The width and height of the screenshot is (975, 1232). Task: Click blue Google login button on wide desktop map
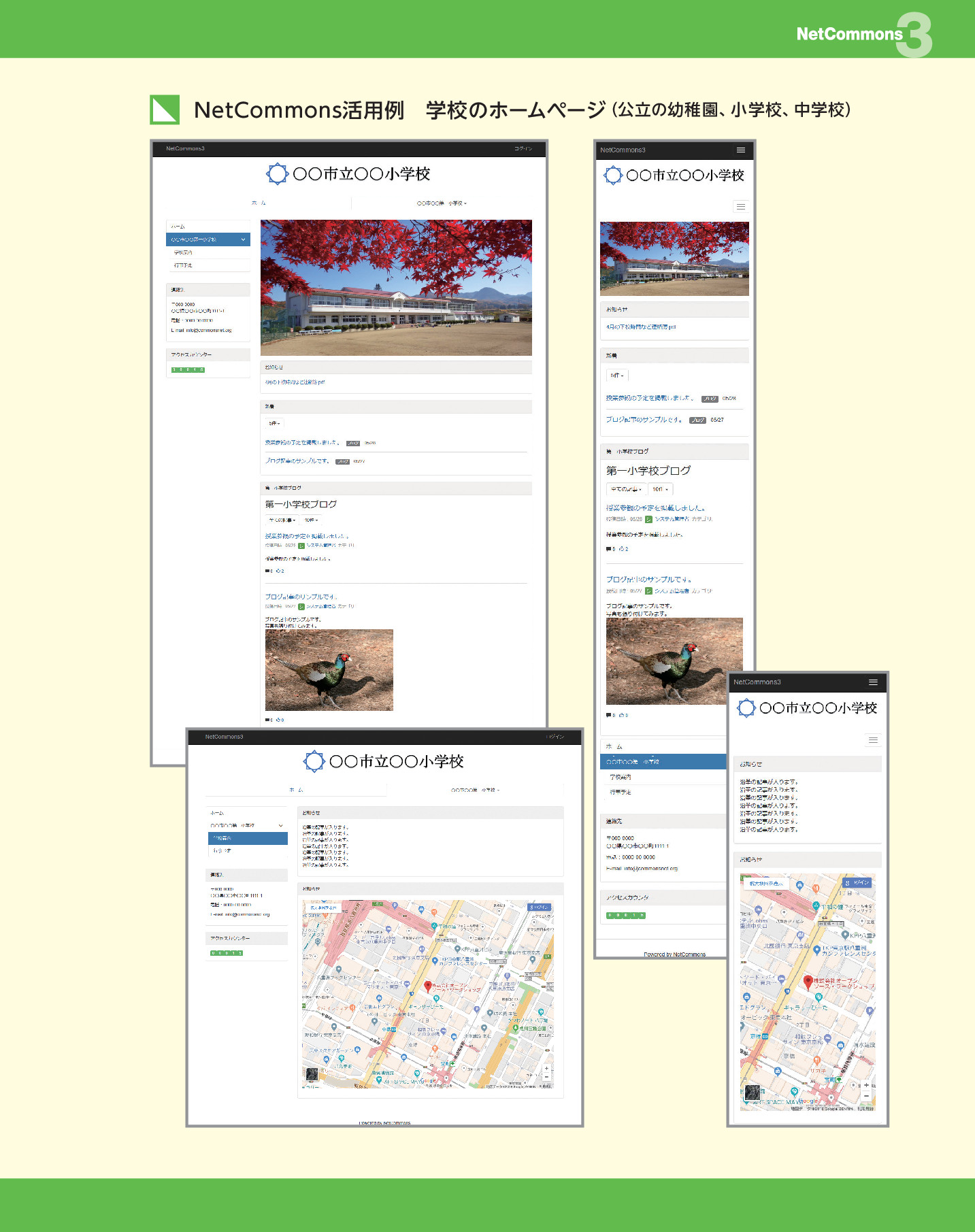pos(540,907)
